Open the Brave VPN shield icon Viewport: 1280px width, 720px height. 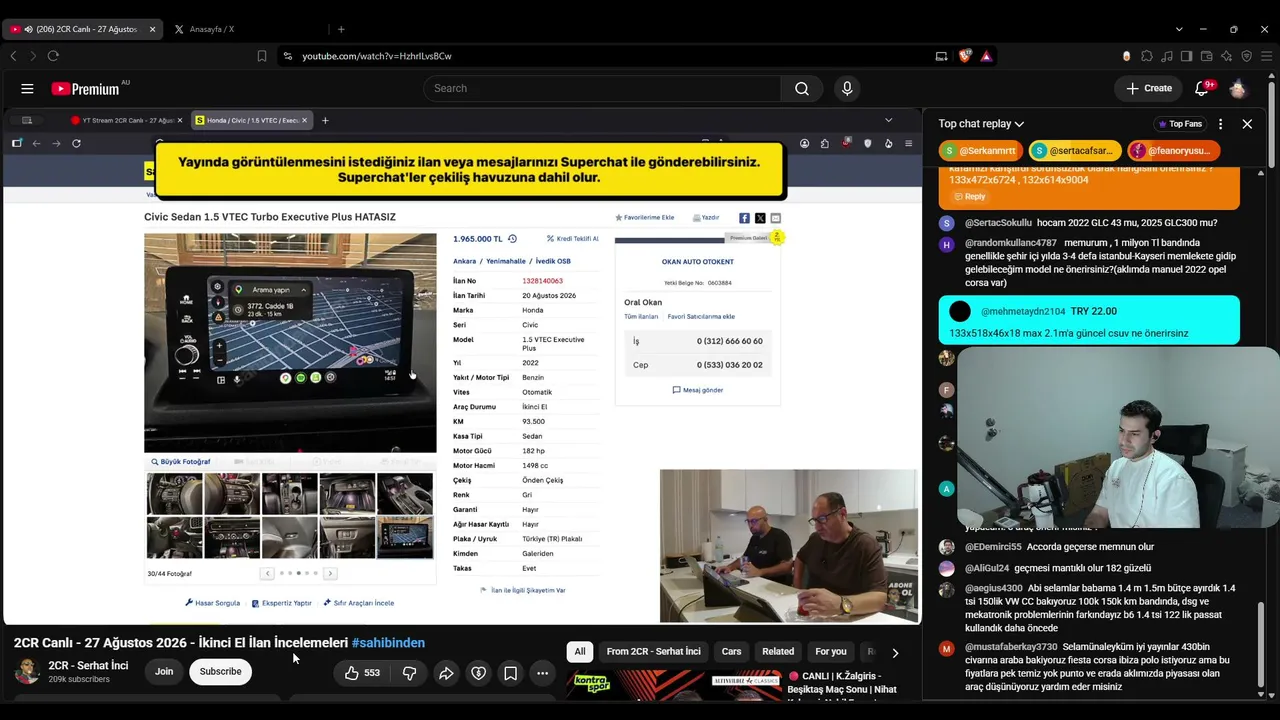pyautogui.click(x=1246, y=56)
